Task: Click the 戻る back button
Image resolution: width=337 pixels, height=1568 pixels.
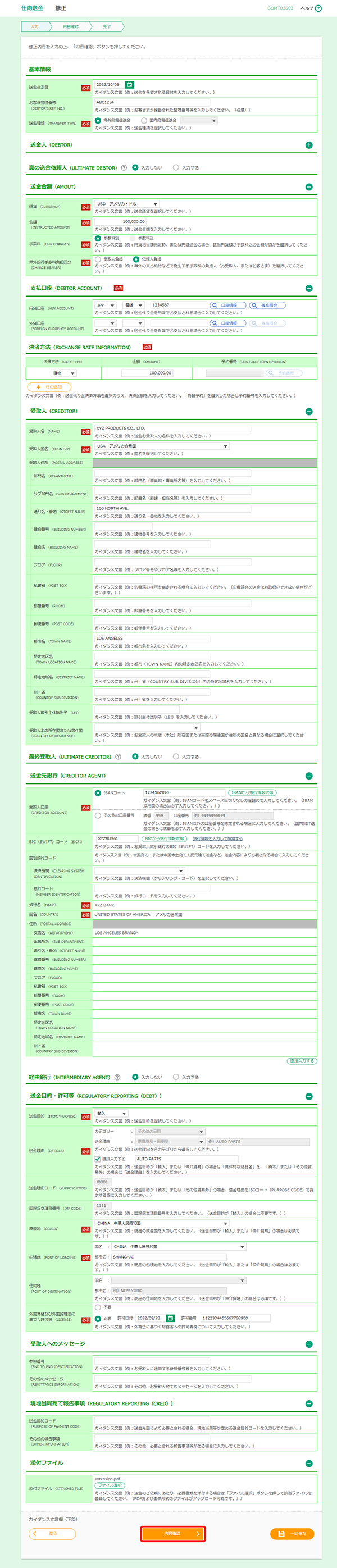Action: tap(52, 1534)
